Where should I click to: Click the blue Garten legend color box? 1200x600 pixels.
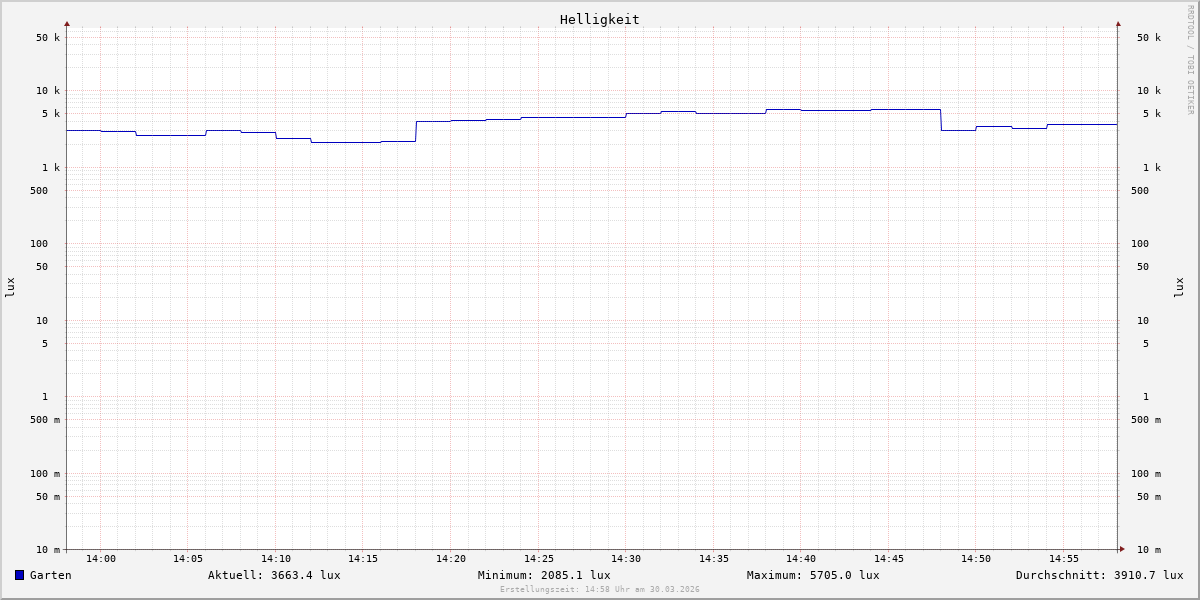pyautogui.click(x=19, y=575)
